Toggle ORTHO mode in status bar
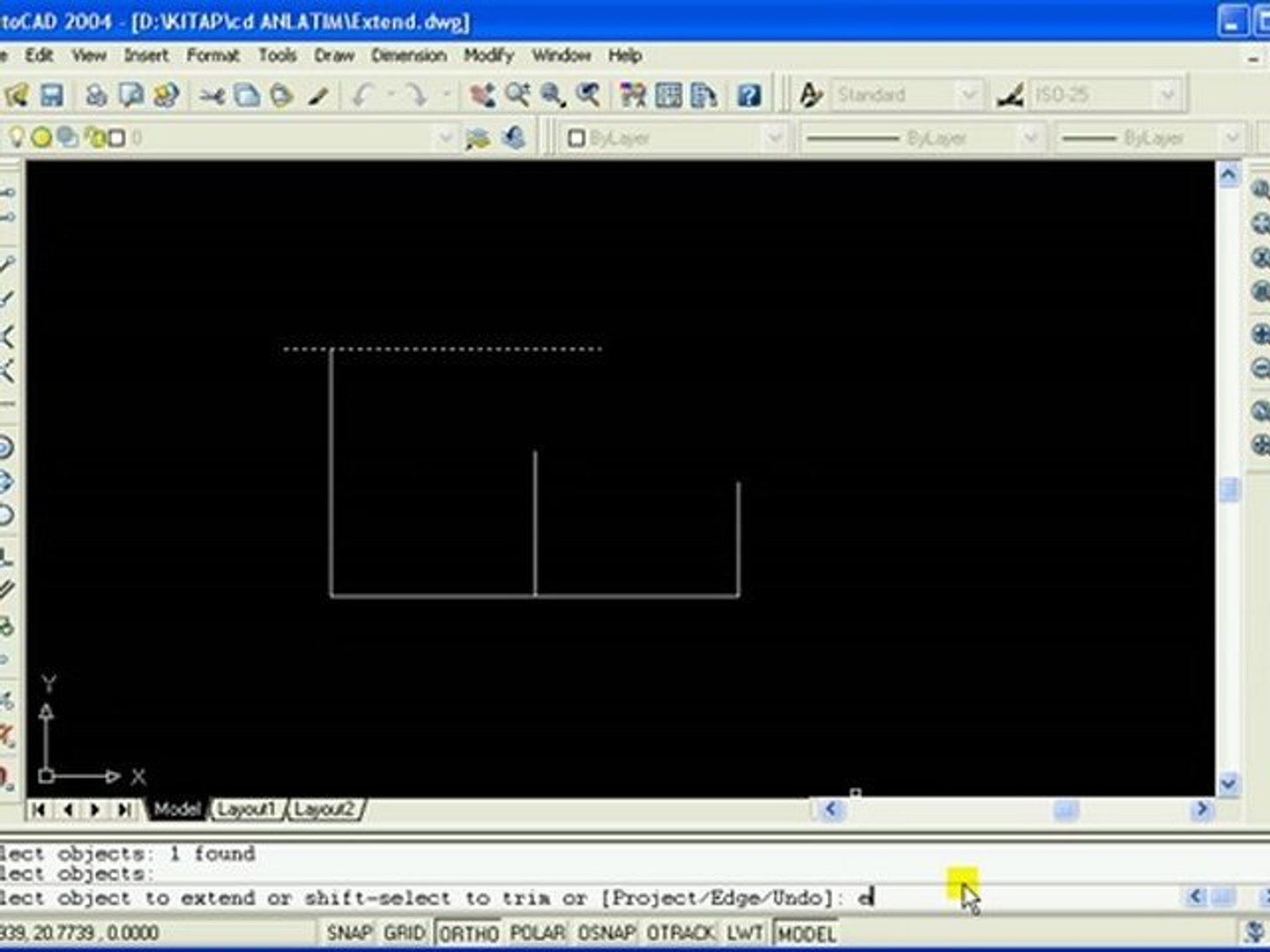The width and height of the screenshot is (1270, 952). point(468,933)
